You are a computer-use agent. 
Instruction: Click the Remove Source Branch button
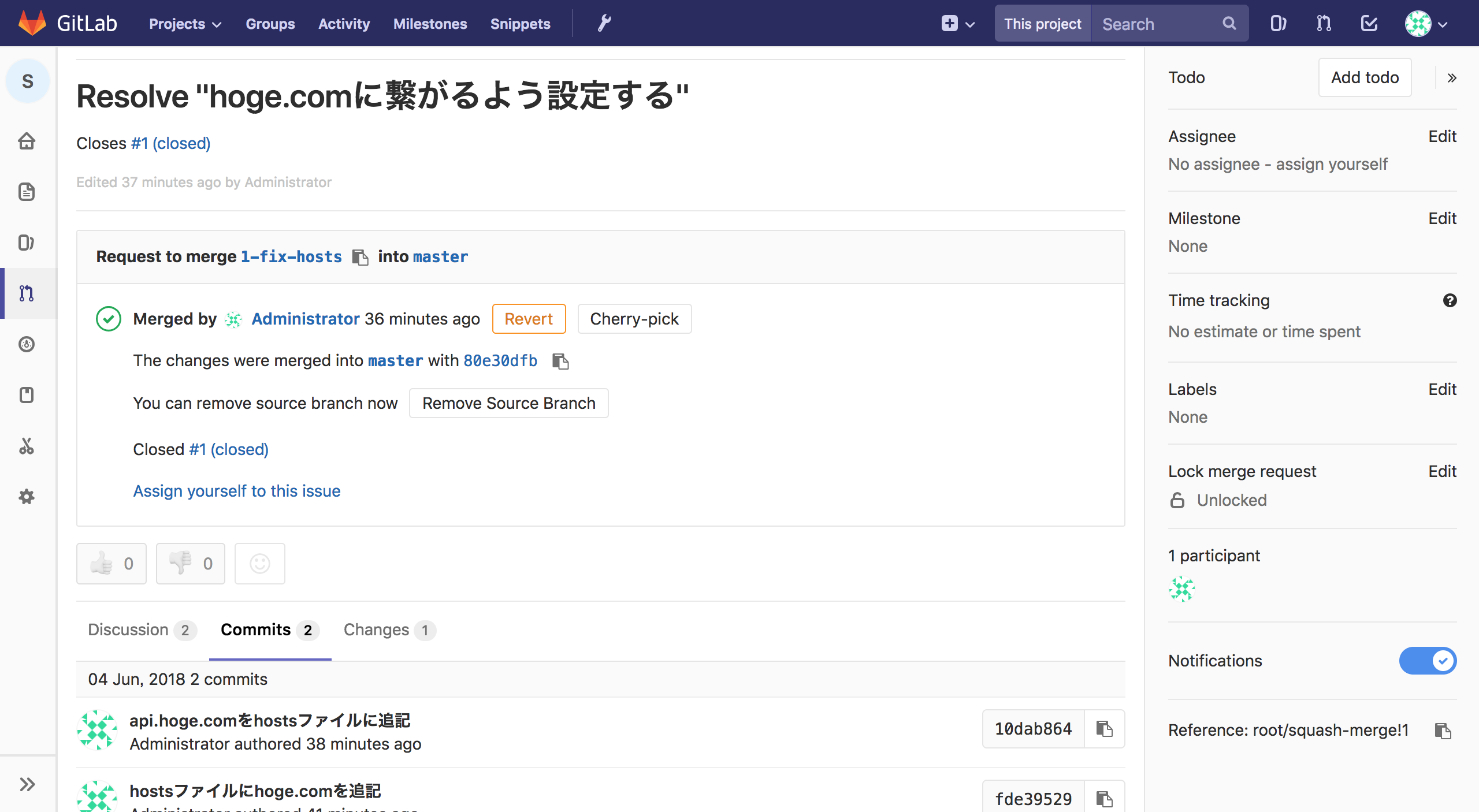(x=508, y=403)
